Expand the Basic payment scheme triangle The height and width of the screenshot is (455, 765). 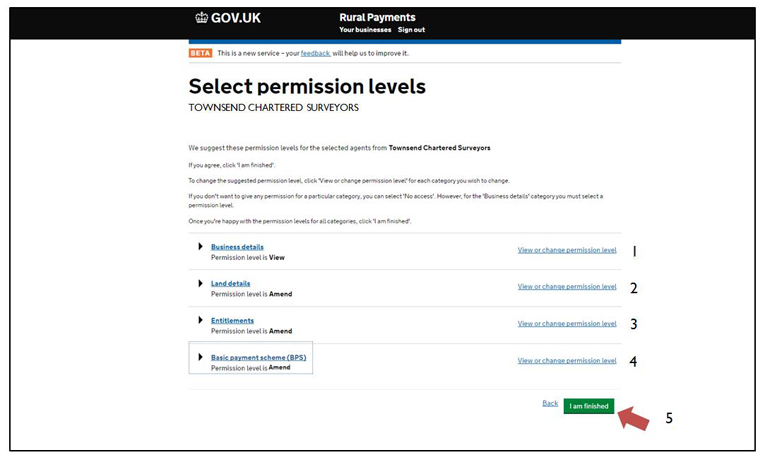(200, 357)
